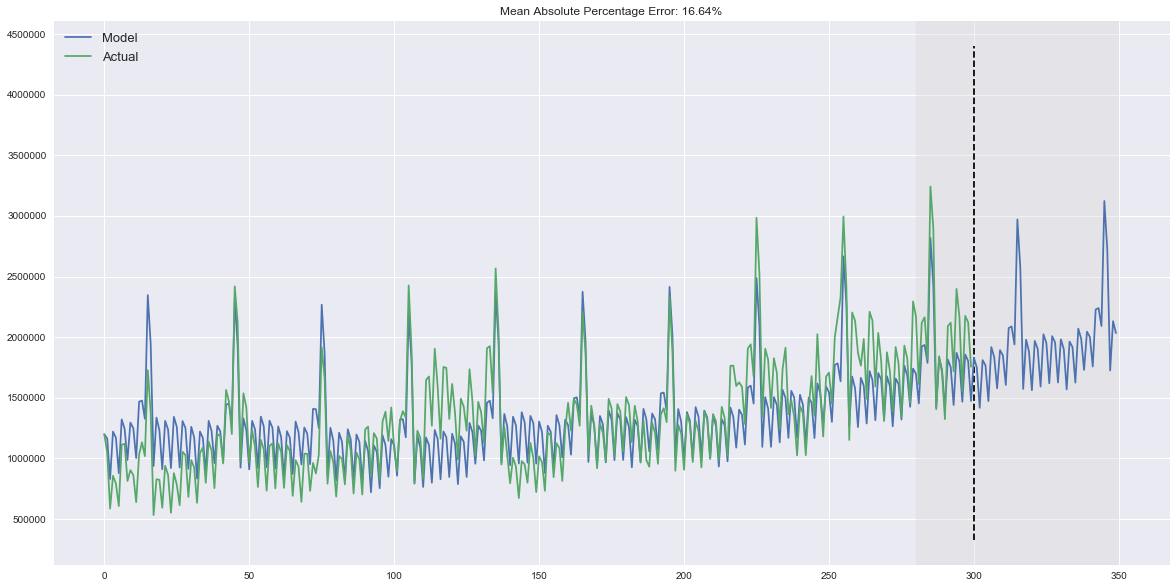The image size is (1176, 588).
Task: Click the x-axis tick label 300
Action: (x=974, y=577)
